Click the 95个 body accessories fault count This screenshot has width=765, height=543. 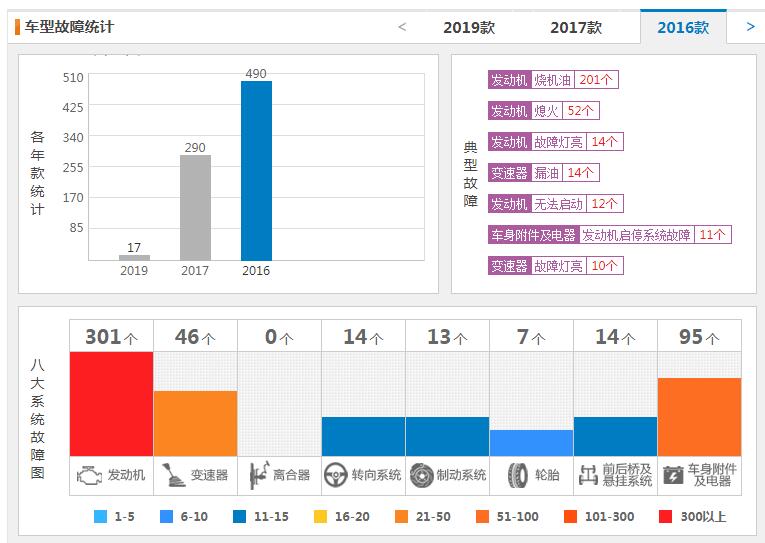click(x=699, y=337)
